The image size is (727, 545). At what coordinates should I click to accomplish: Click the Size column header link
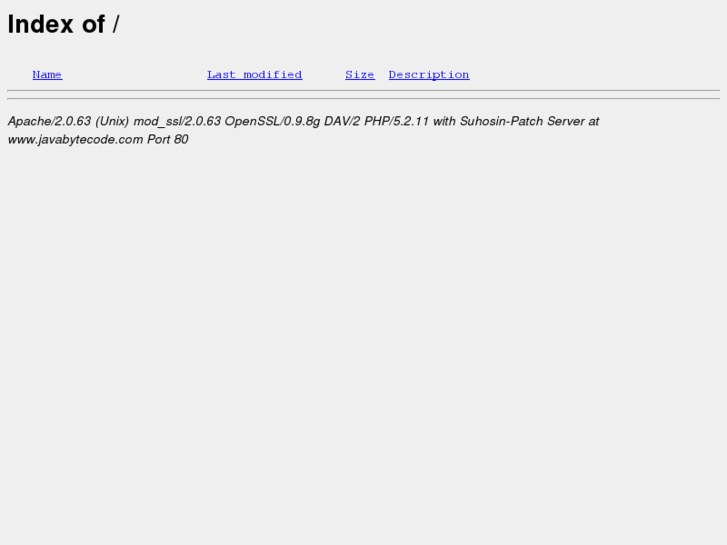point(360,75)
